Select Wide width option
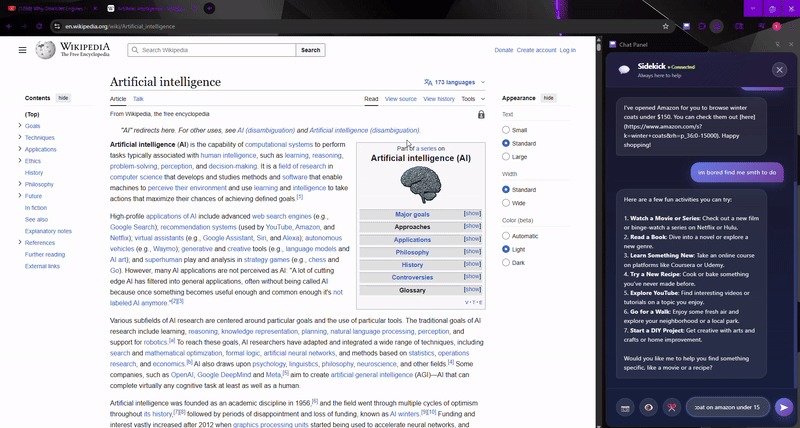The image size is (800, 428). tap(506, 203)
